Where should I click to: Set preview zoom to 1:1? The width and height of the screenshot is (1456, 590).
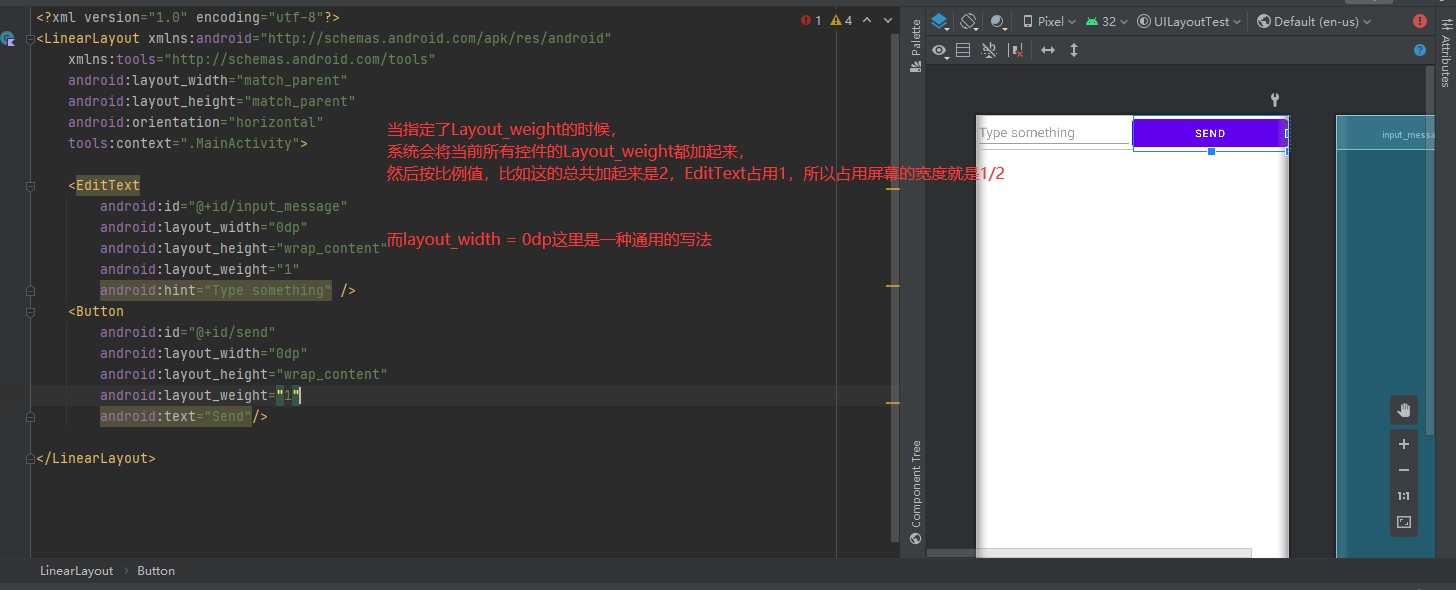(1404, 496)
